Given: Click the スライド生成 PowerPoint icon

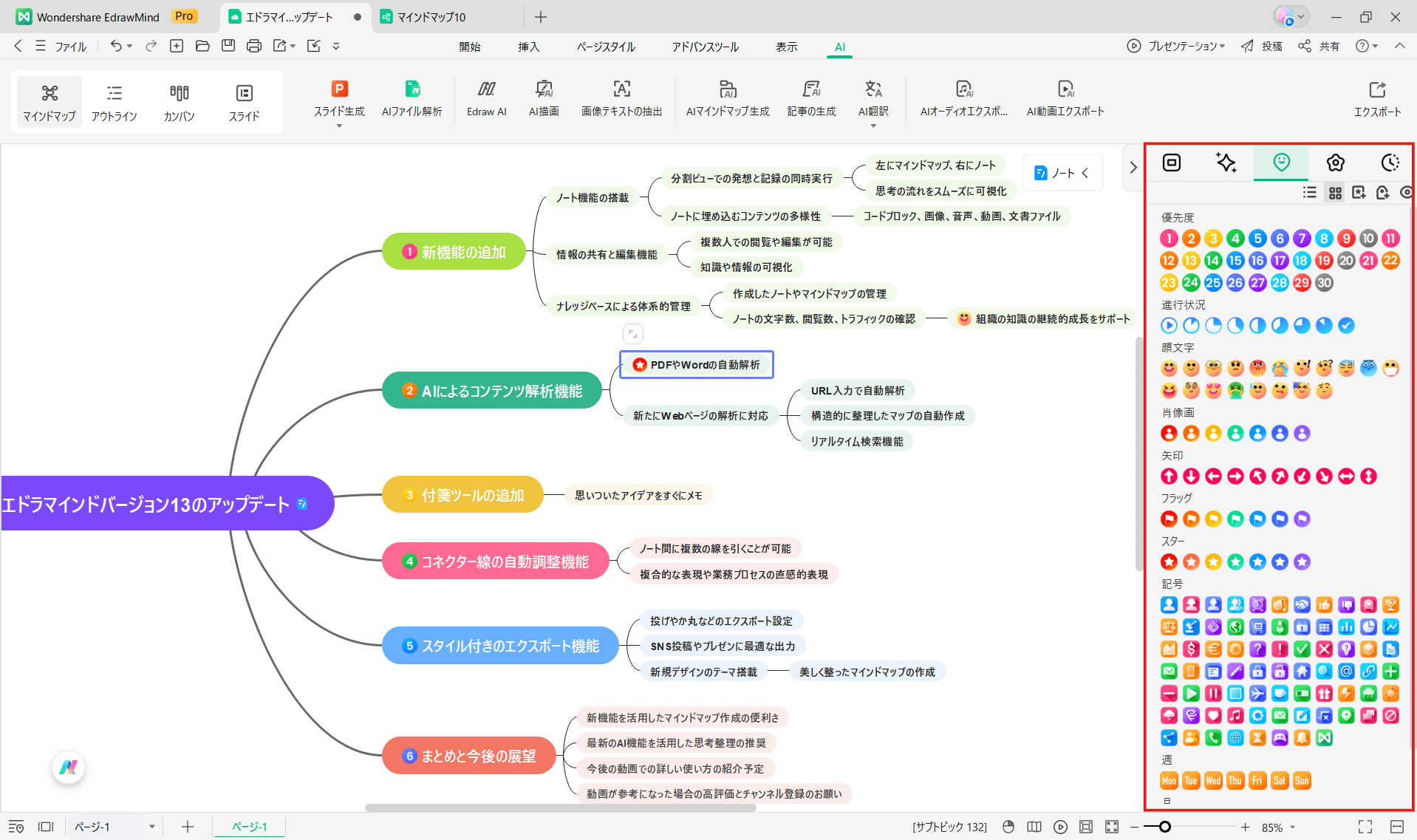Looking at the screenshot, I should [339, 89].
